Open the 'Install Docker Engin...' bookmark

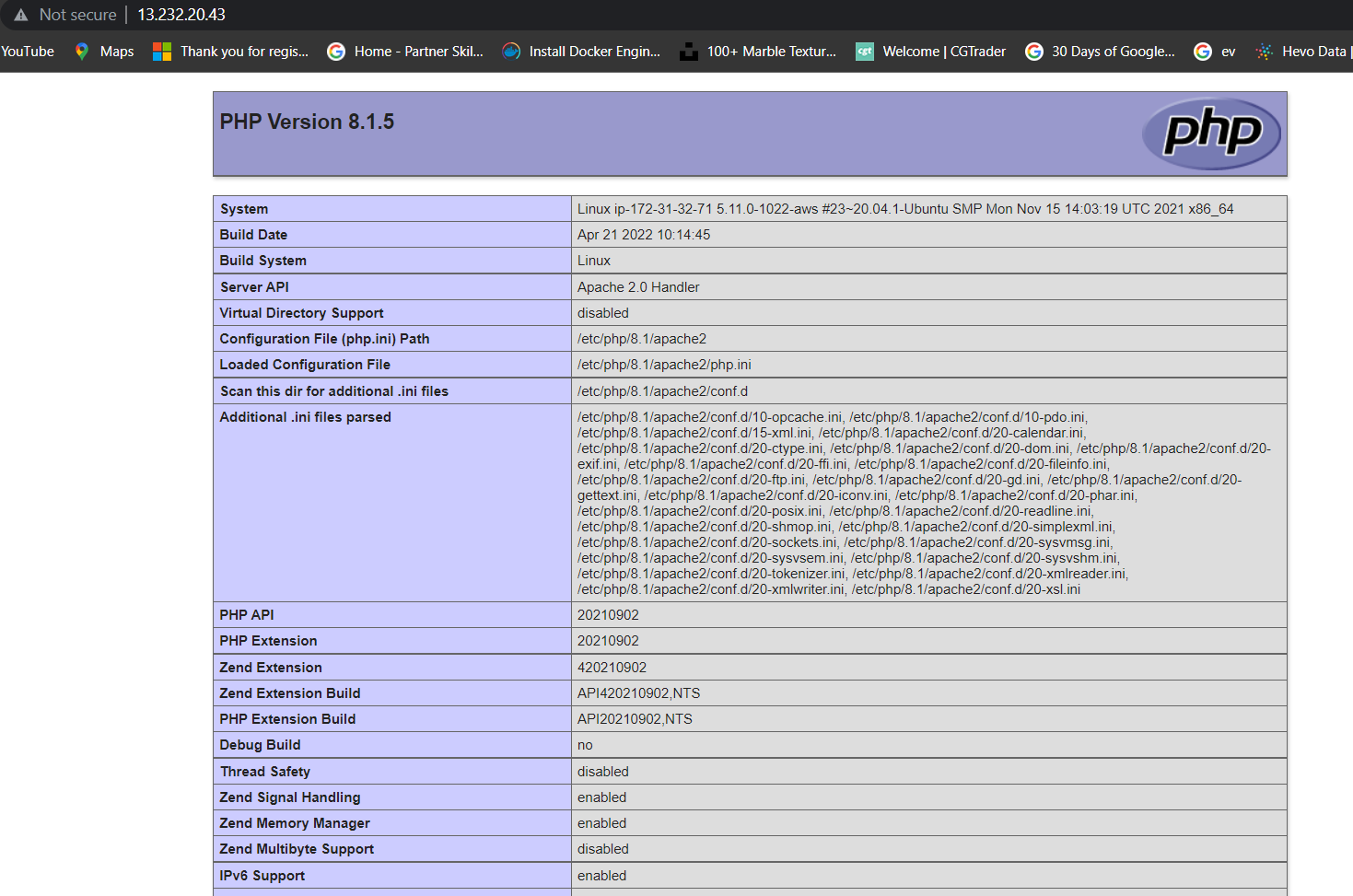pyautogui.click(x=593, y=51)
